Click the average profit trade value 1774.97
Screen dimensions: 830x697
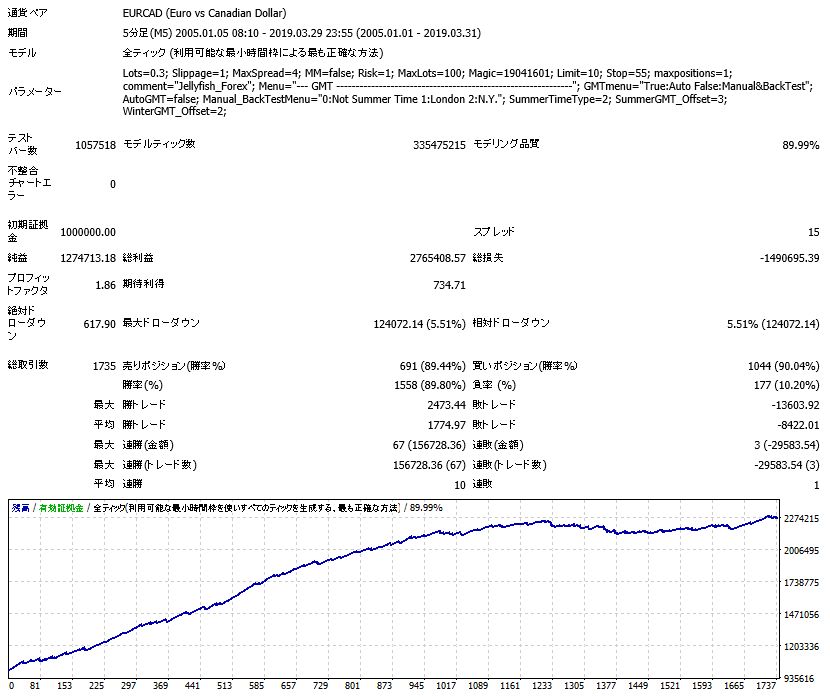pos(446,424)
